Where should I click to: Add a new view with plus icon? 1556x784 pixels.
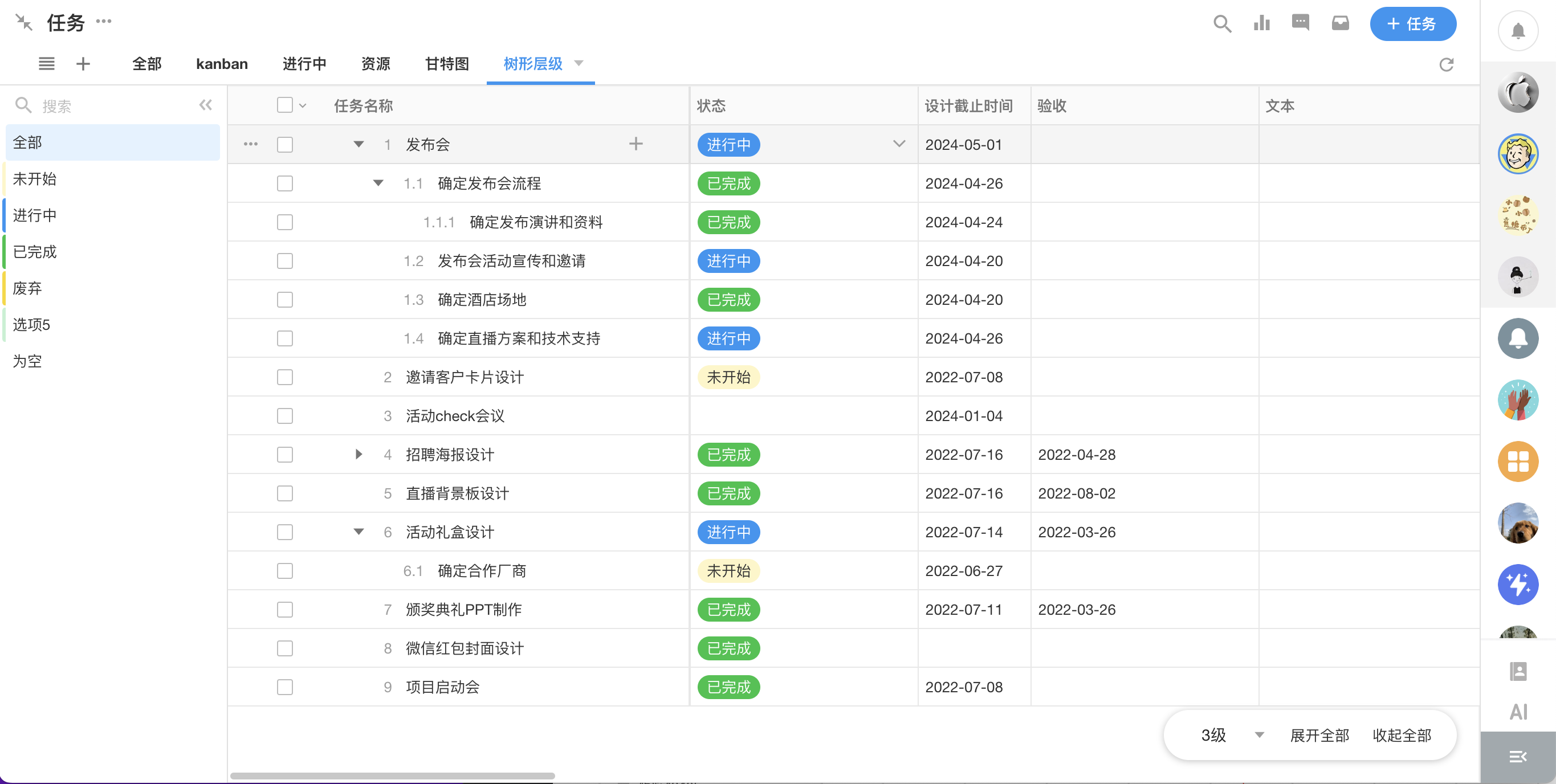pos(83,63)
